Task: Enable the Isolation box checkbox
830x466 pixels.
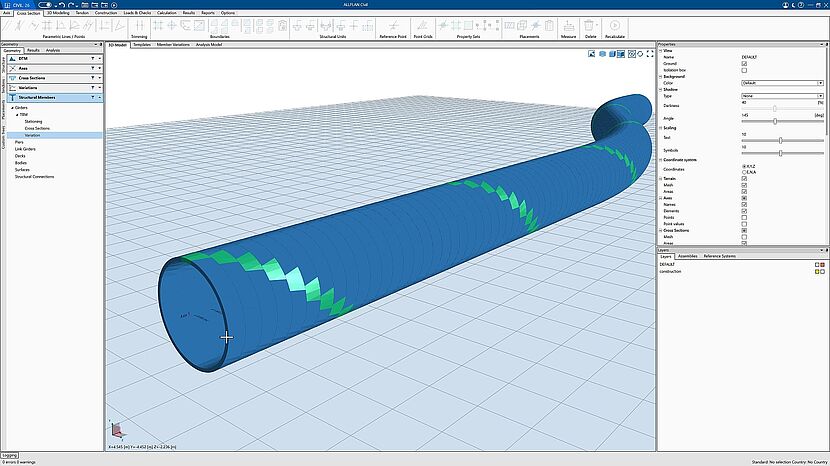Action: coord(743,70)
